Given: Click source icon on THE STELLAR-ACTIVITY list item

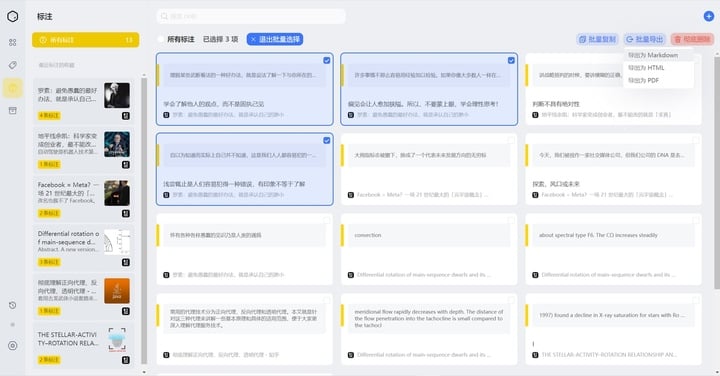Looking at the screenshot, I should tap(126, 360).
